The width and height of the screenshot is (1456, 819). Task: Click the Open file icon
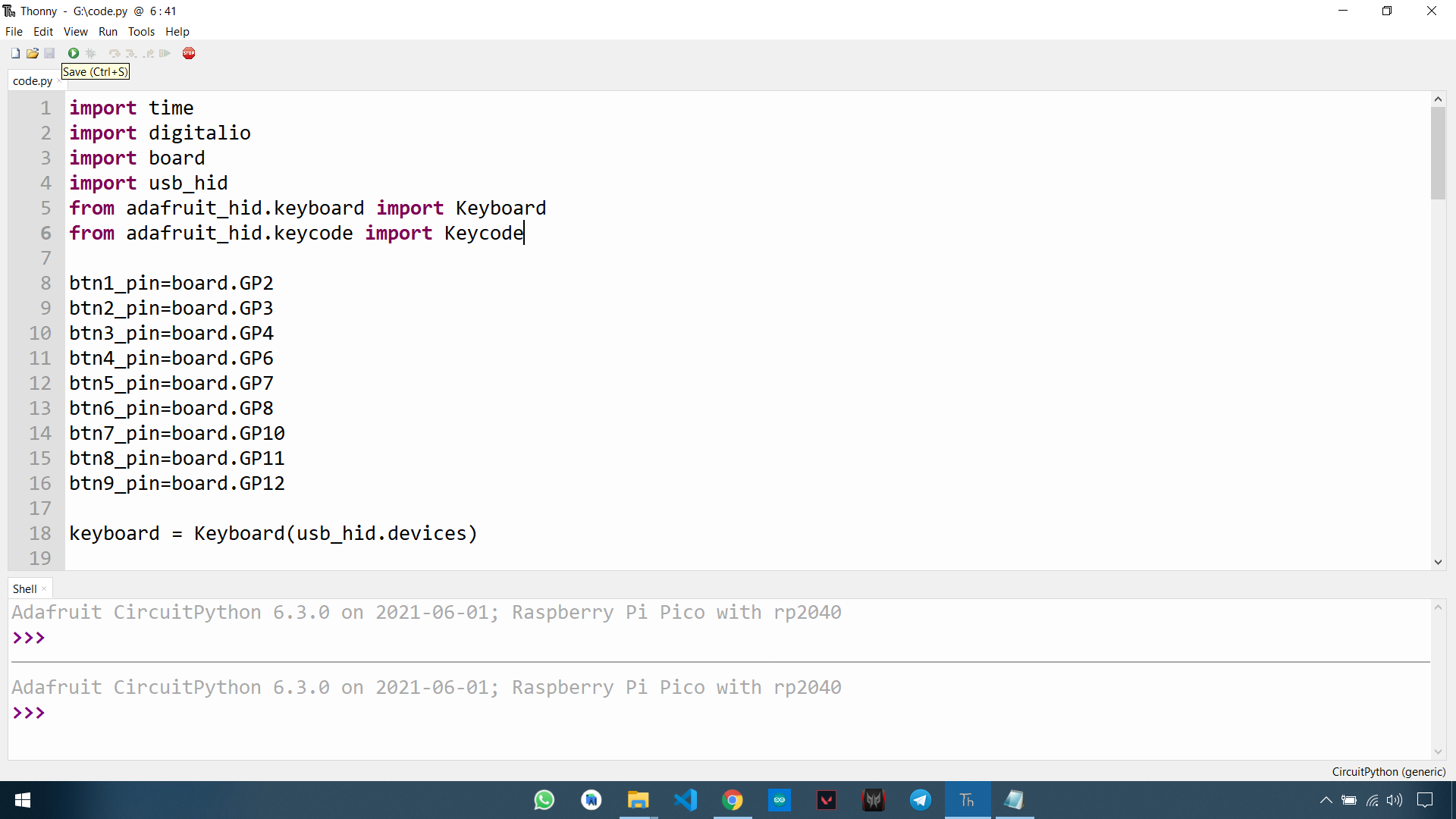(x=33, y=53)
